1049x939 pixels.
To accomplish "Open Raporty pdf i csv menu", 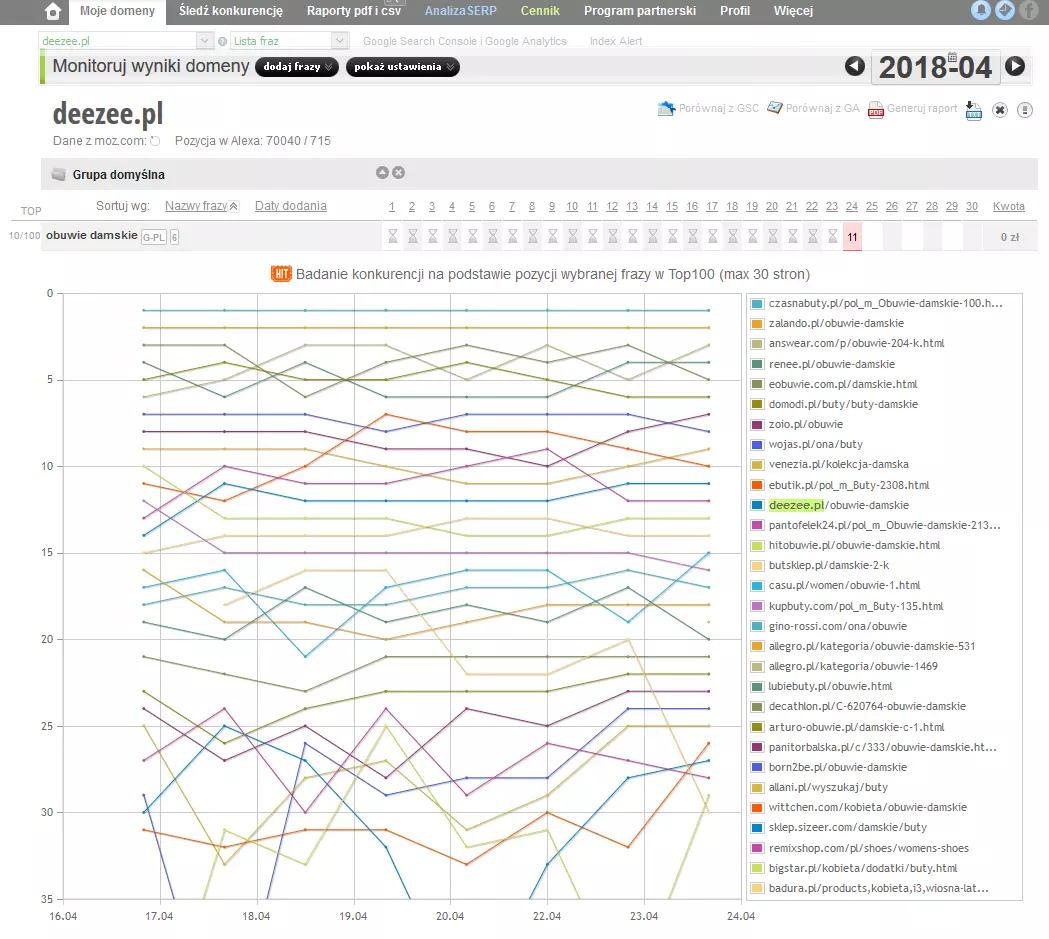I will pos(354,11).
